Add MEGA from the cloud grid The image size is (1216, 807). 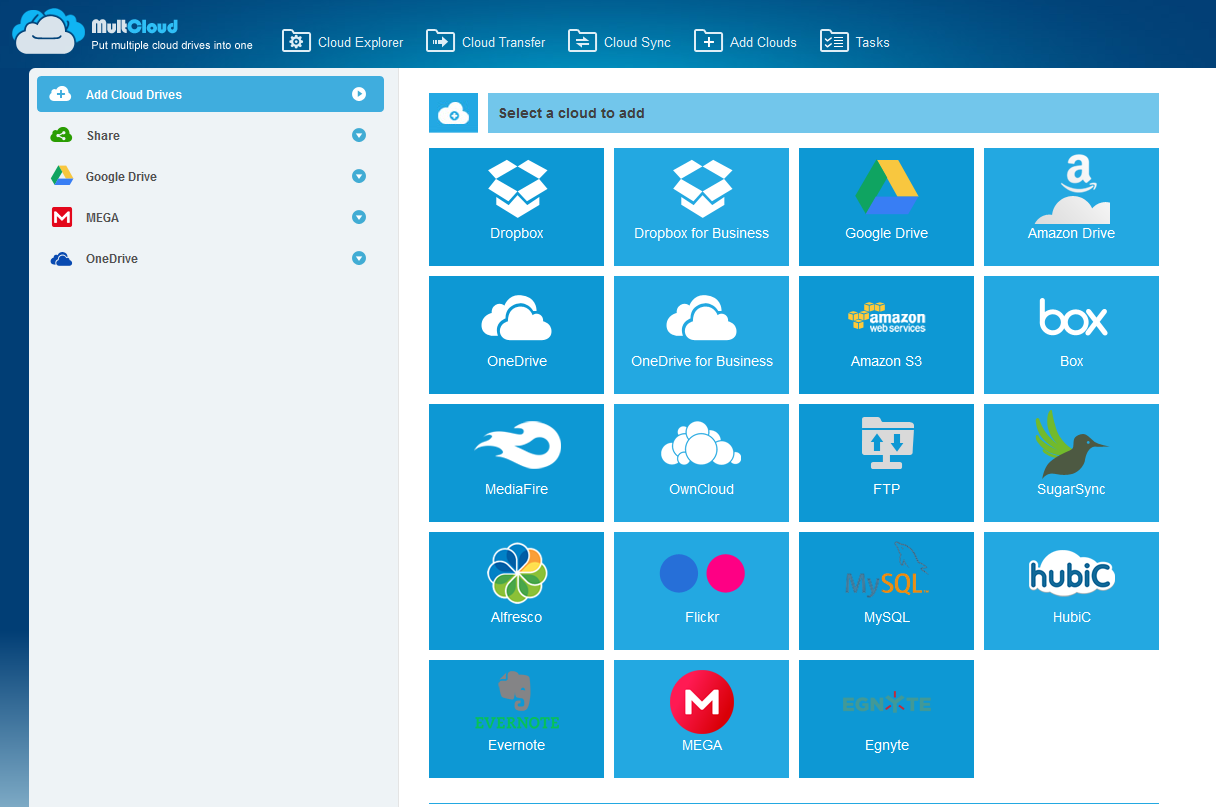[x=701, y=719]
